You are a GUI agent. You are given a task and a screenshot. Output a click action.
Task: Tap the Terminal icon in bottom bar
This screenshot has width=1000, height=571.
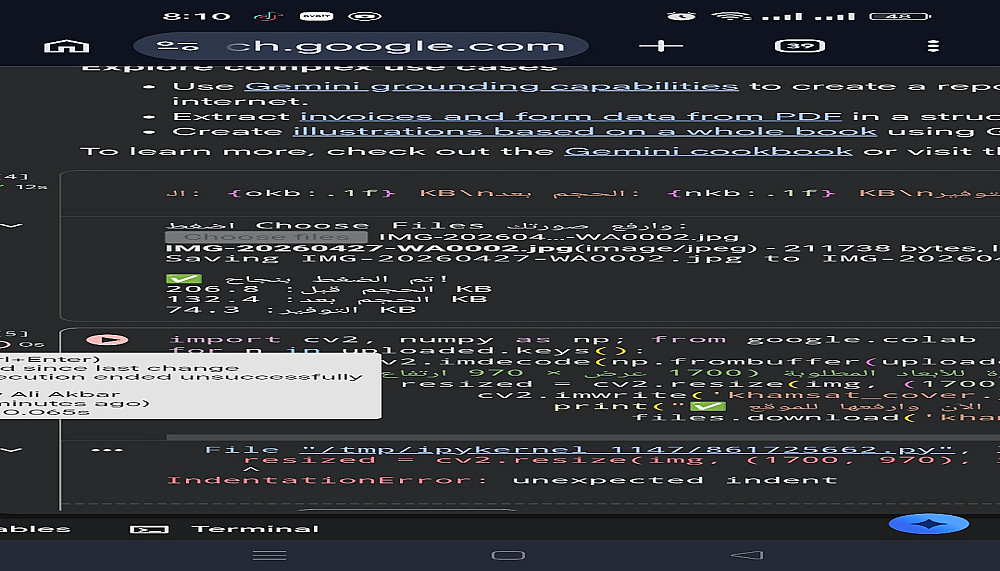click(149, 529)
